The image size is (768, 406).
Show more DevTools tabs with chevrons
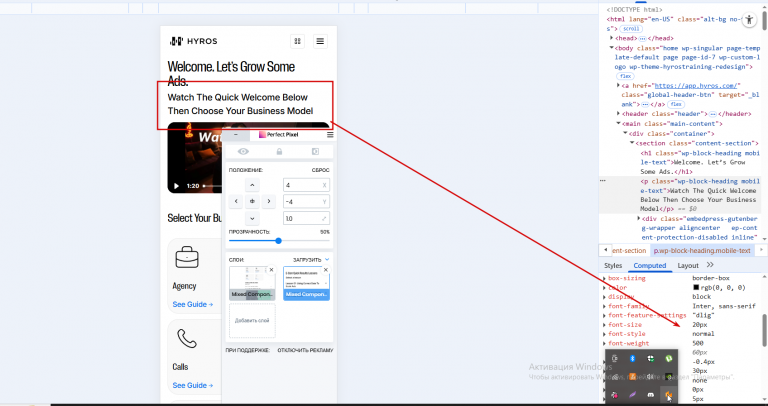click(x=710, y=265)
